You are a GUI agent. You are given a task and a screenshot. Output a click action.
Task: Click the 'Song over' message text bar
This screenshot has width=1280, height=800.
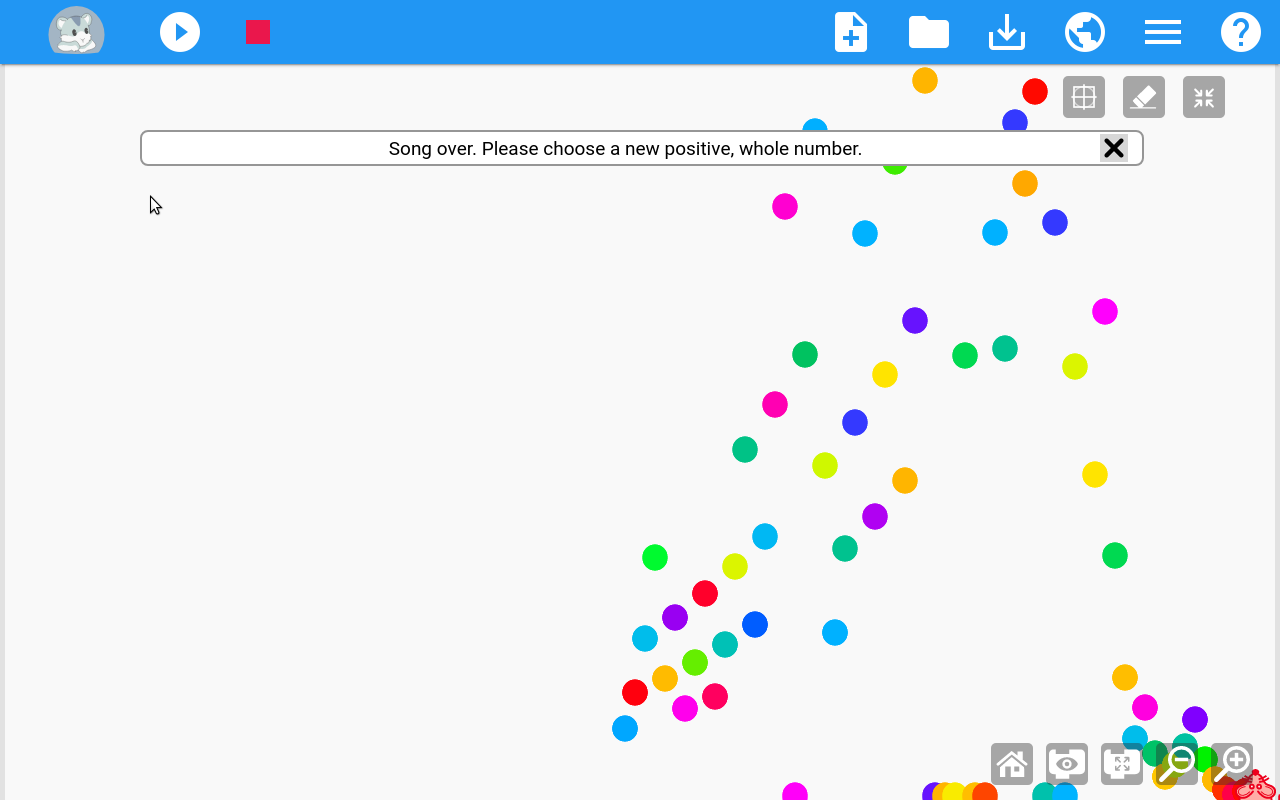[x=624, y=148]
